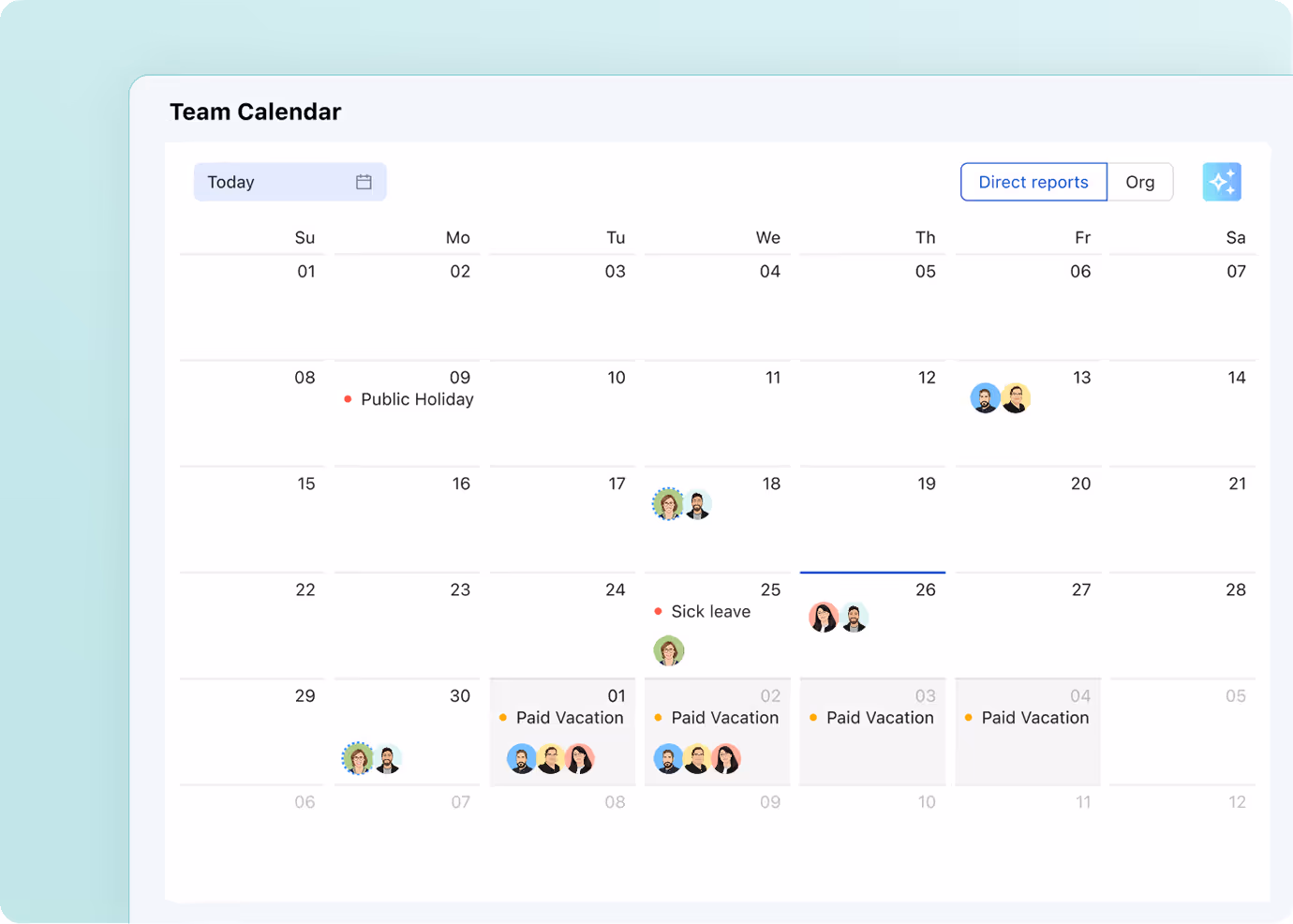Viewport: 1293px width, 924px height.
Task: Open the avatar pair on Friday the 13th
Action: 1000,397
